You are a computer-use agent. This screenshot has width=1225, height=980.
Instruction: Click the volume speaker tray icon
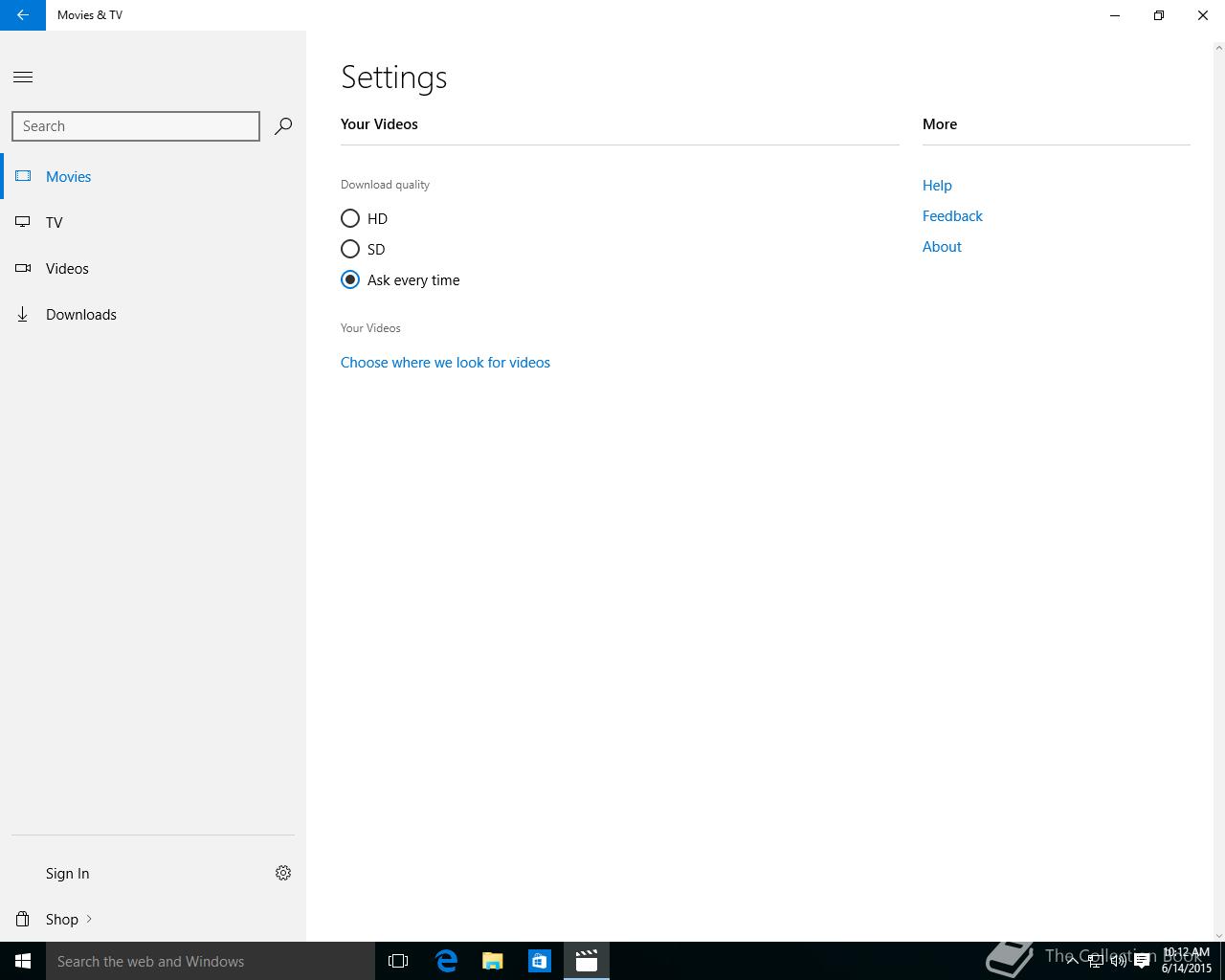(1119, 962)
